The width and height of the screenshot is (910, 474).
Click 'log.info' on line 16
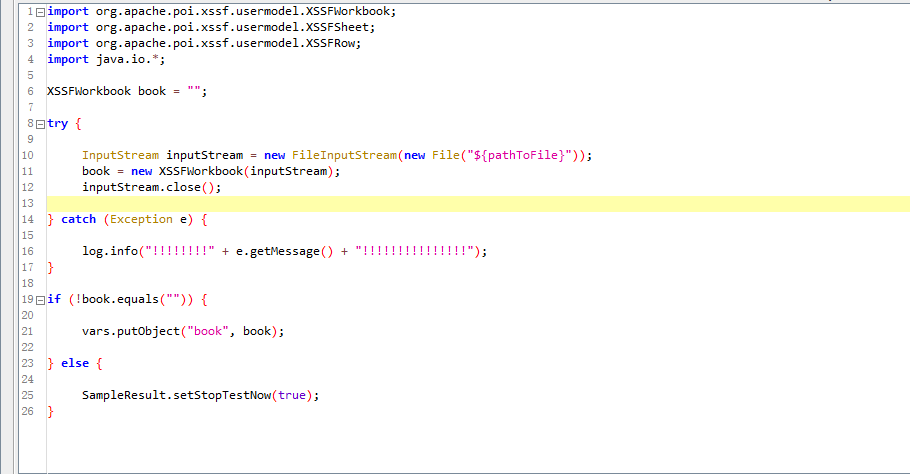tap(110, 251)
